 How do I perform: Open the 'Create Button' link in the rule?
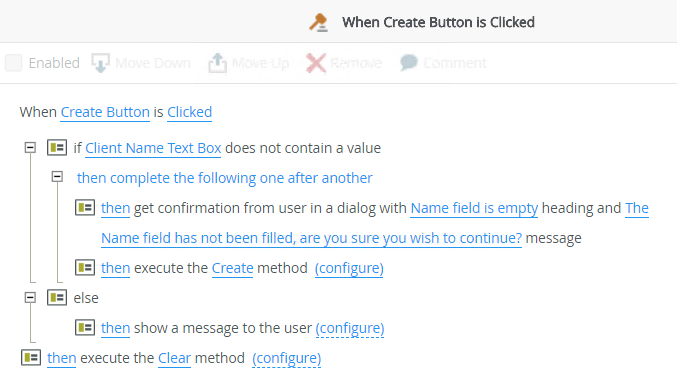pos(105,112)
